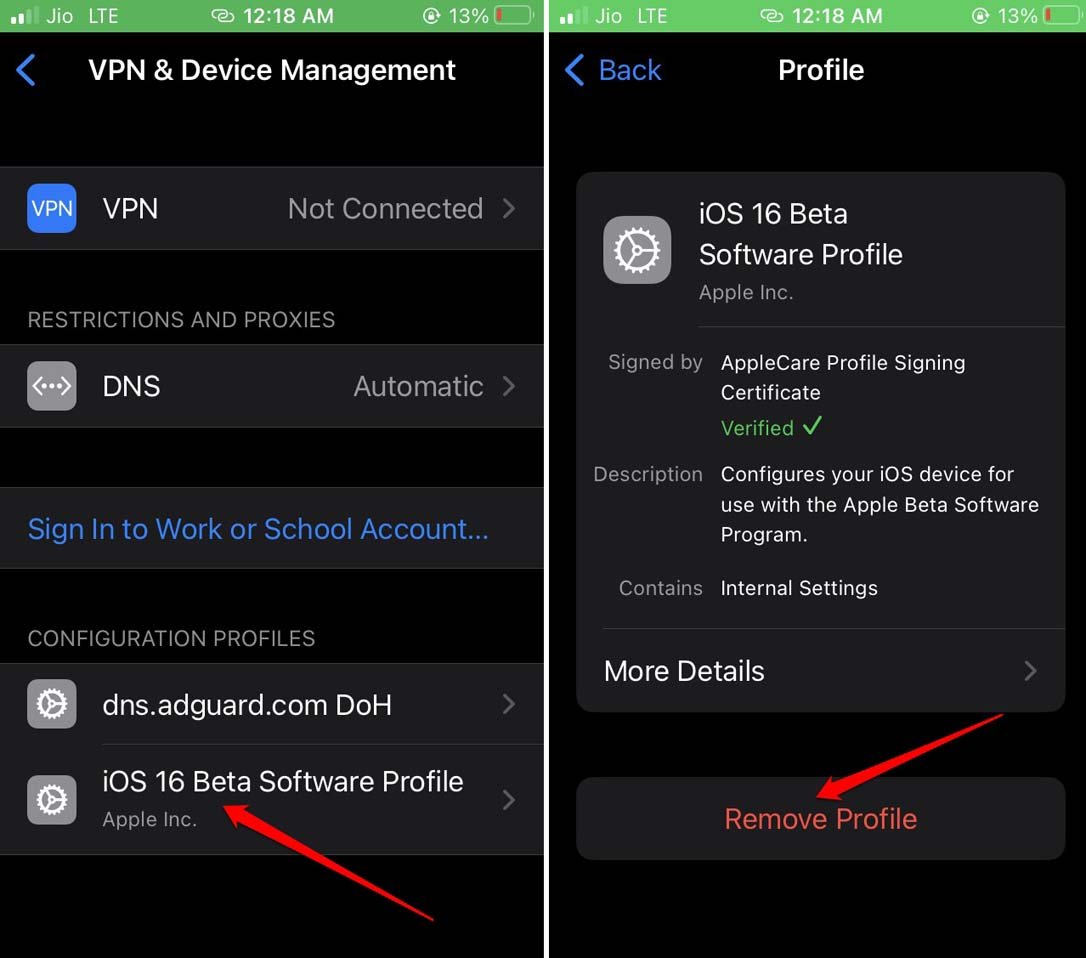Tap the back chevron in VPN & Device Management
This screenshot has width=1086, height=958.
26,70
